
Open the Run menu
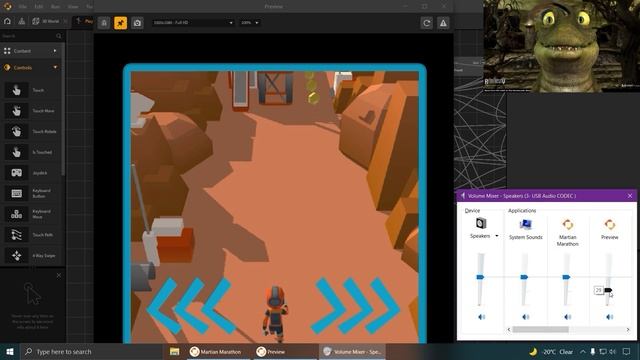click(x=56, y=7)
